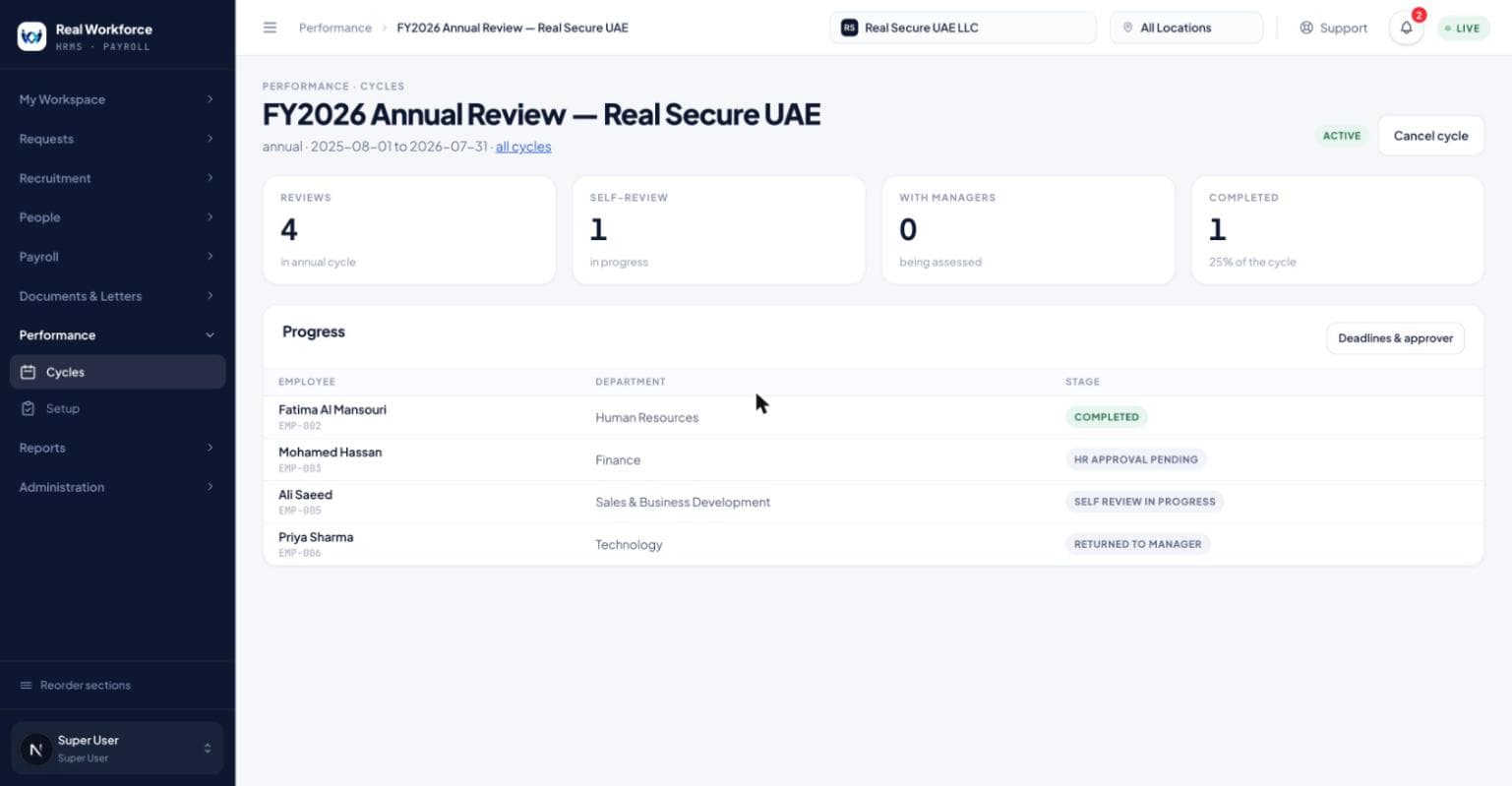
Task: Expand the Recruitment section chevron
Action: tap(210, 178)
